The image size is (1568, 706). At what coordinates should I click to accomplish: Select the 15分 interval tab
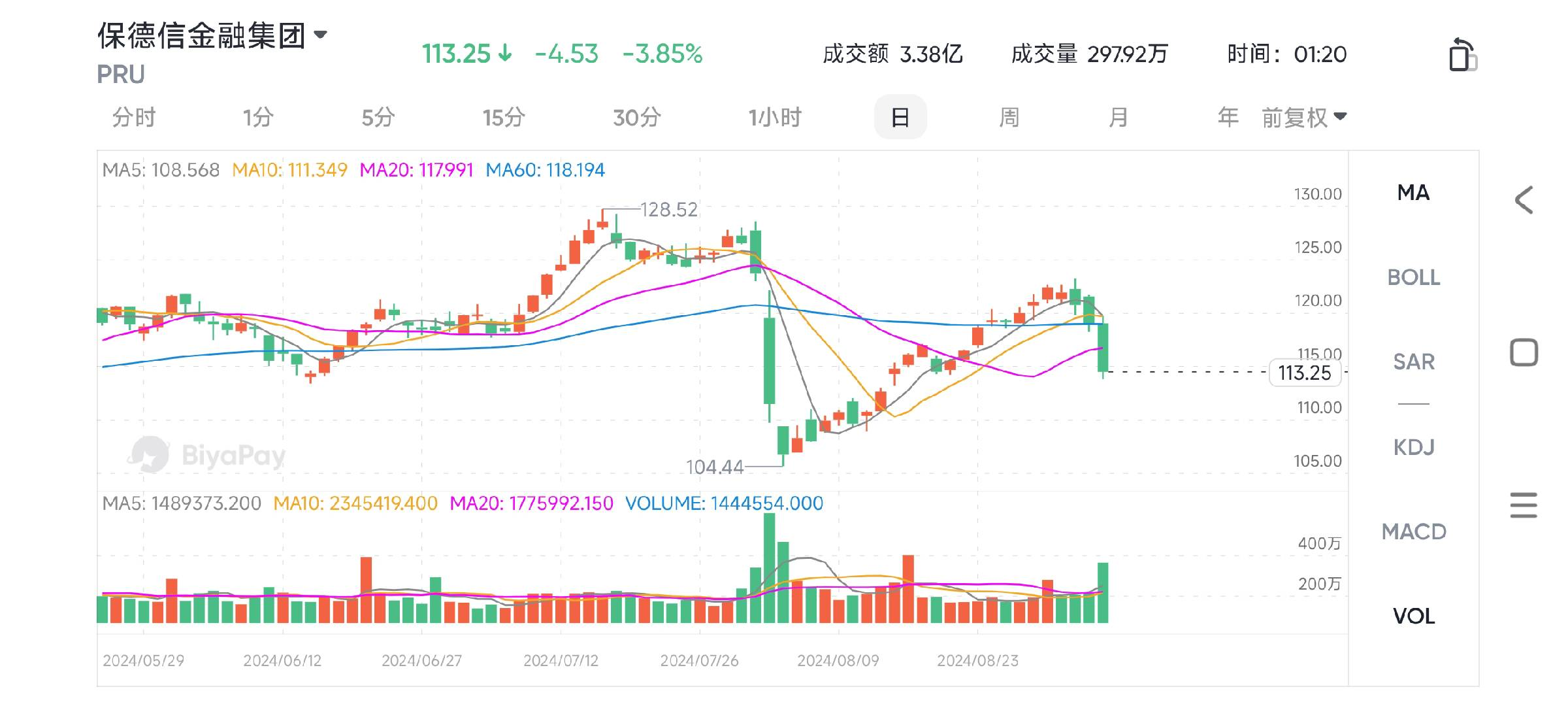click(x=504, y=118)
